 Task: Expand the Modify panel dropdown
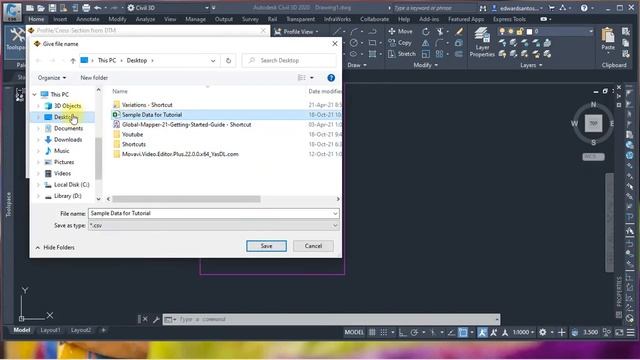pyautogui.click(x=425, y=65)
